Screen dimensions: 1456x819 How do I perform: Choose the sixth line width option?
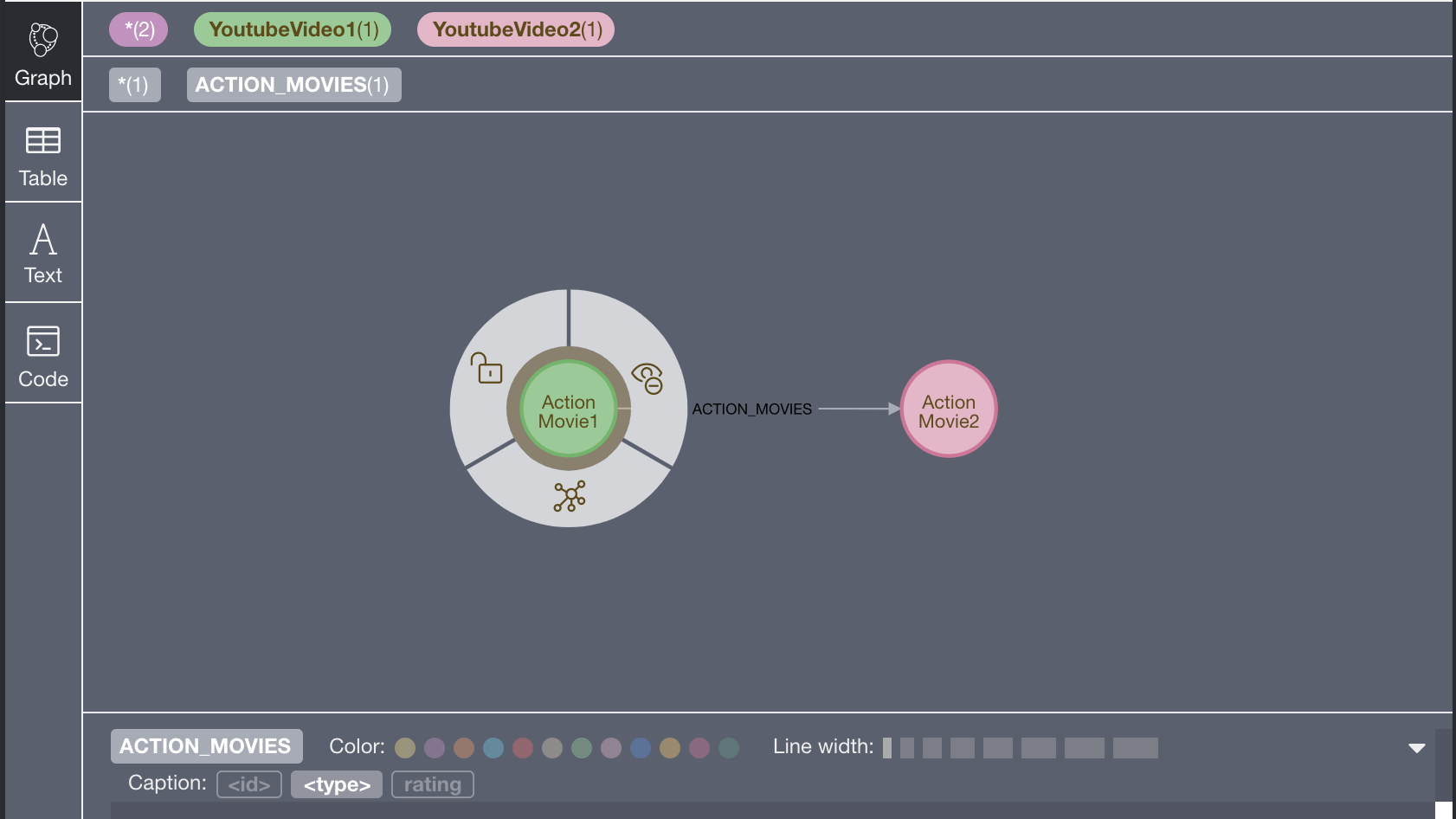(x=1039, y=748)
